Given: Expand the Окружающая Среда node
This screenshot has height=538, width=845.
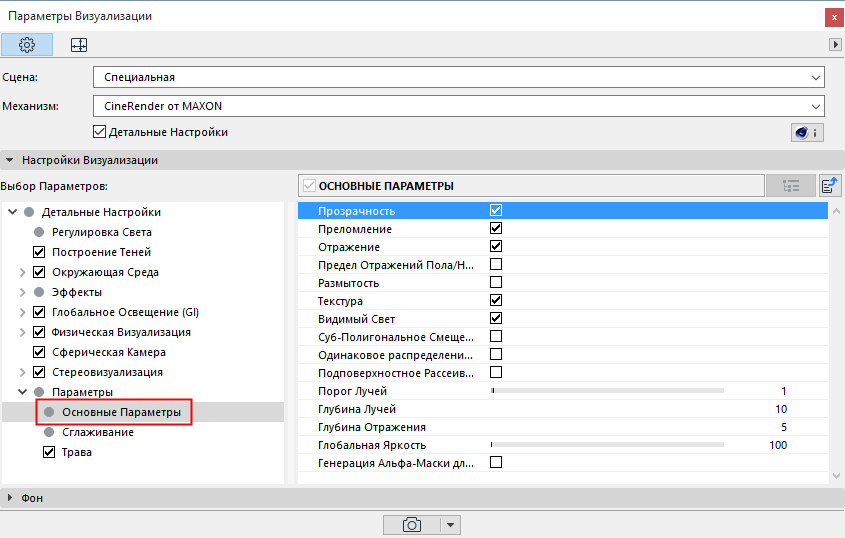Looking at the screenshot, I should point(22,272).
